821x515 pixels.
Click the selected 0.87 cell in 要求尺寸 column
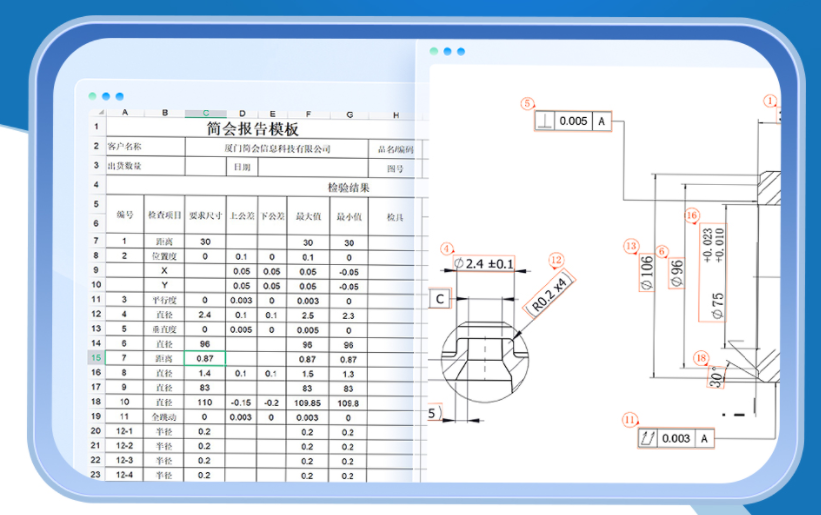pyautogui.click(x=205, y=359)
